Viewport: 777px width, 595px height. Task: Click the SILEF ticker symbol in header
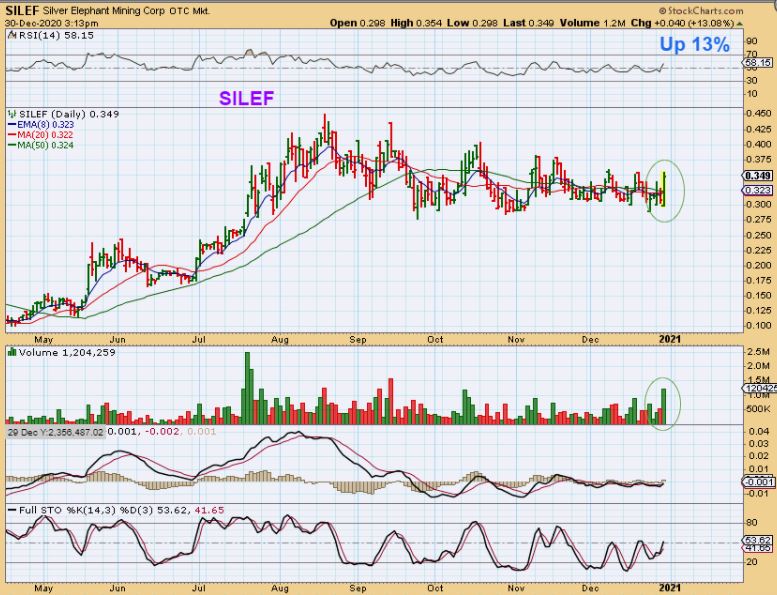click(22, 11)
